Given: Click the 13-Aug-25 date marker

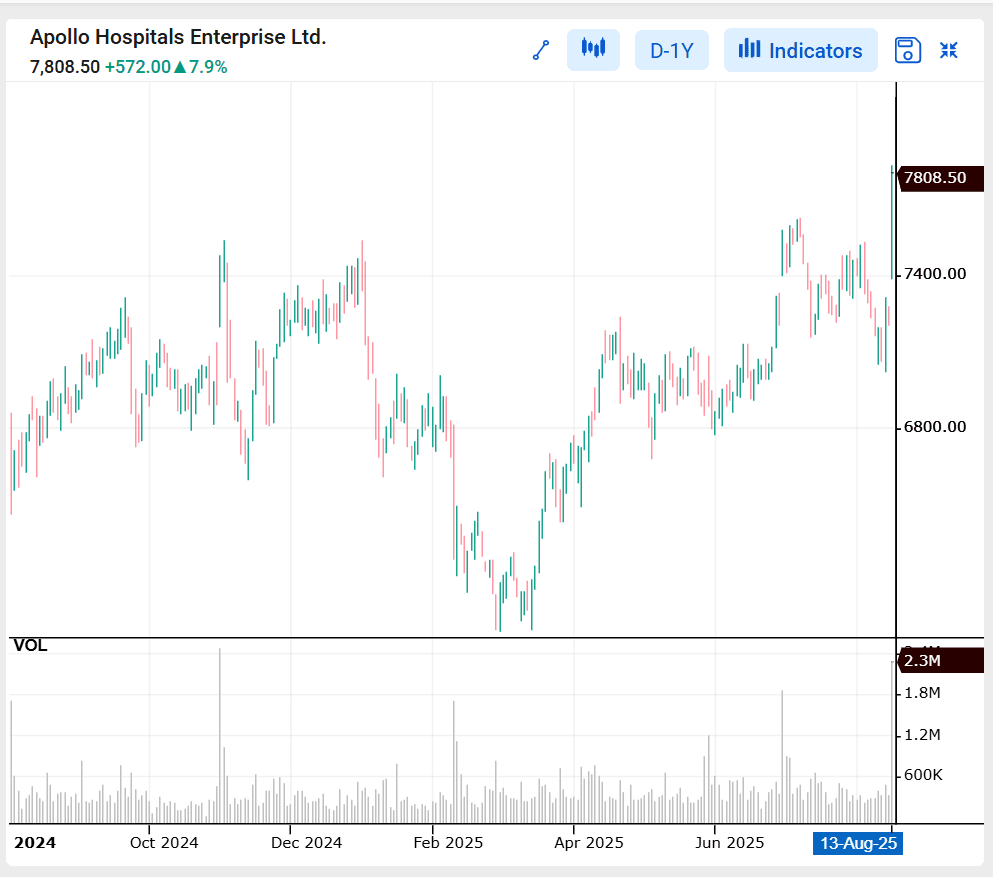Looking at the screenshot, I should [858, 843].
